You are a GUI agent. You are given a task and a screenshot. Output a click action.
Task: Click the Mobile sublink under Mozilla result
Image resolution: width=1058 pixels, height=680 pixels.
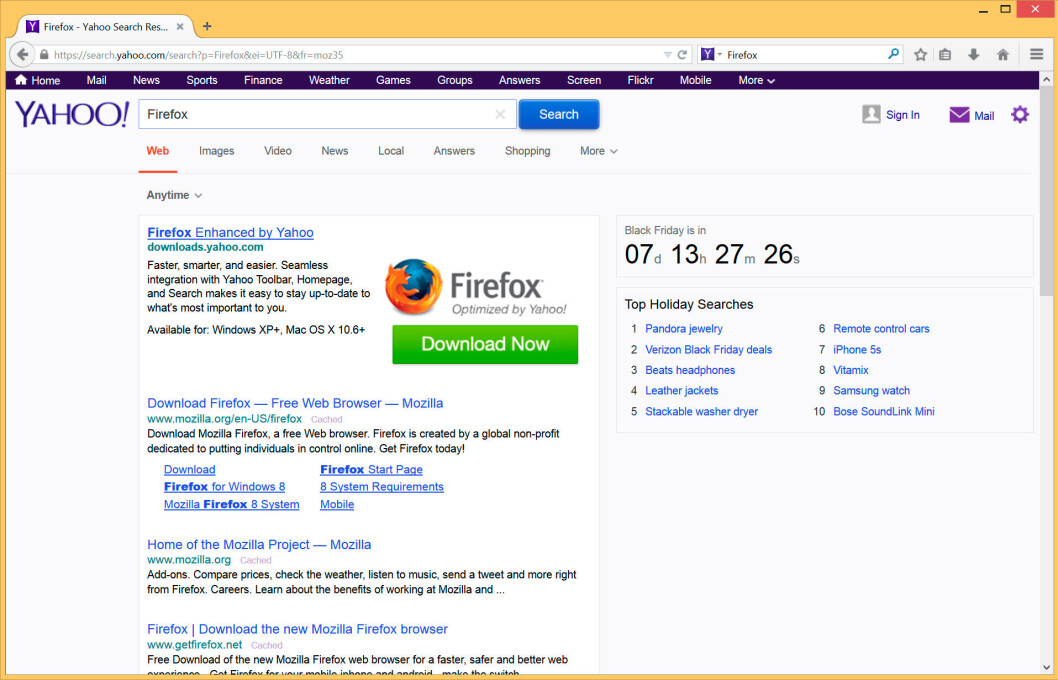pyautogui.click(x=337, y=504)
